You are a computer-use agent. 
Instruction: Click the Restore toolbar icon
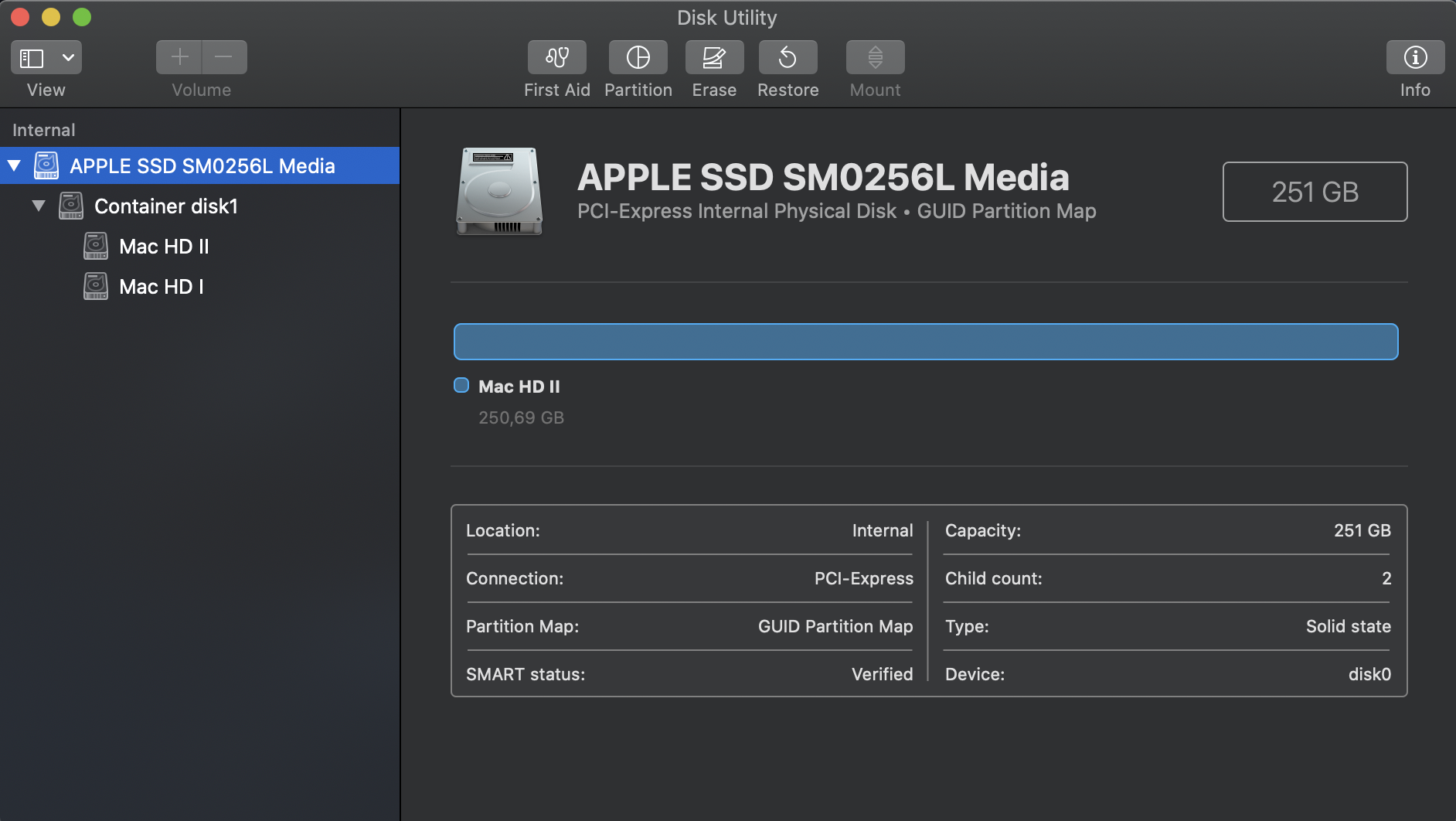pos(788,57)
